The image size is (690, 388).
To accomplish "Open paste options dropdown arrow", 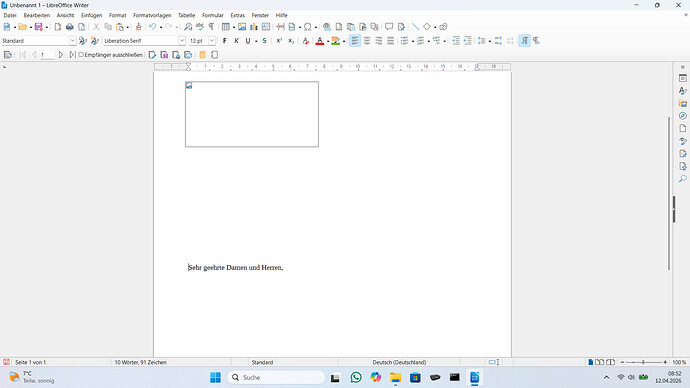I will [128, 27].
